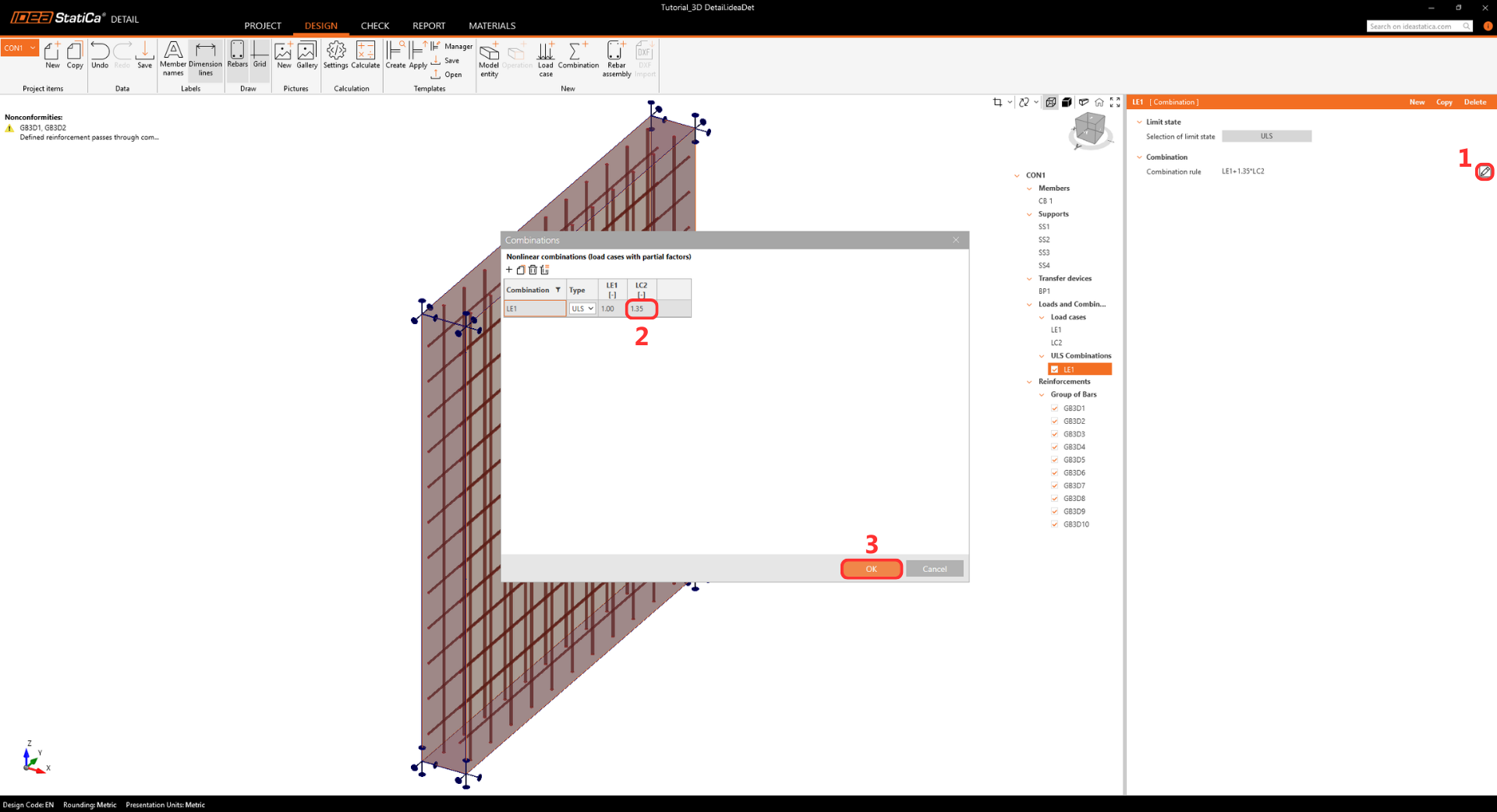The height and width of the screenshot is (812, 1497).
Task: Confirm the Combinations dialog with OK
Action: coord(871,569)
